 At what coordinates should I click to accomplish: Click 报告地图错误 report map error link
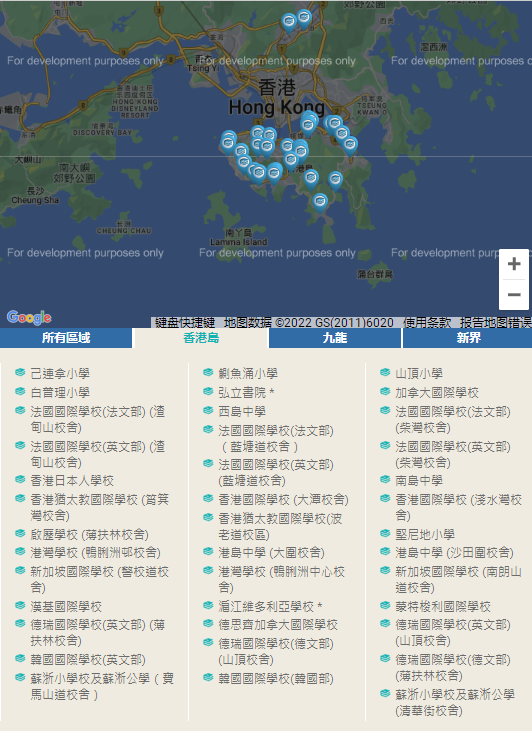pyautogui.click(x=496, y=323)
